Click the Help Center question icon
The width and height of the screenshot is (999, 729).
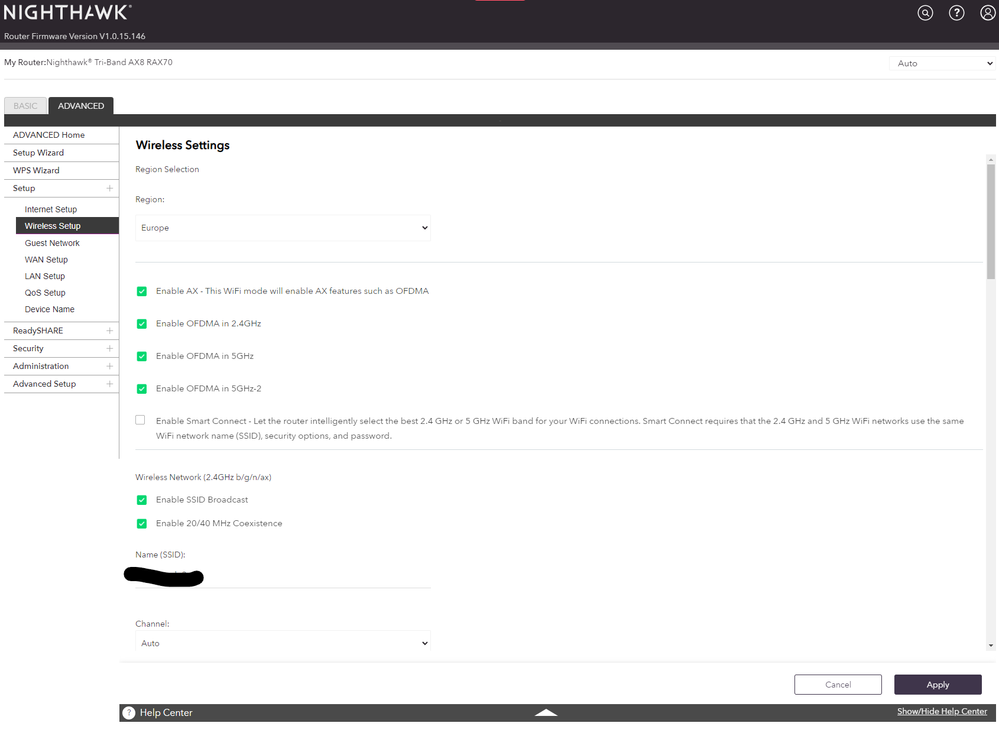(x=129, y=712)
